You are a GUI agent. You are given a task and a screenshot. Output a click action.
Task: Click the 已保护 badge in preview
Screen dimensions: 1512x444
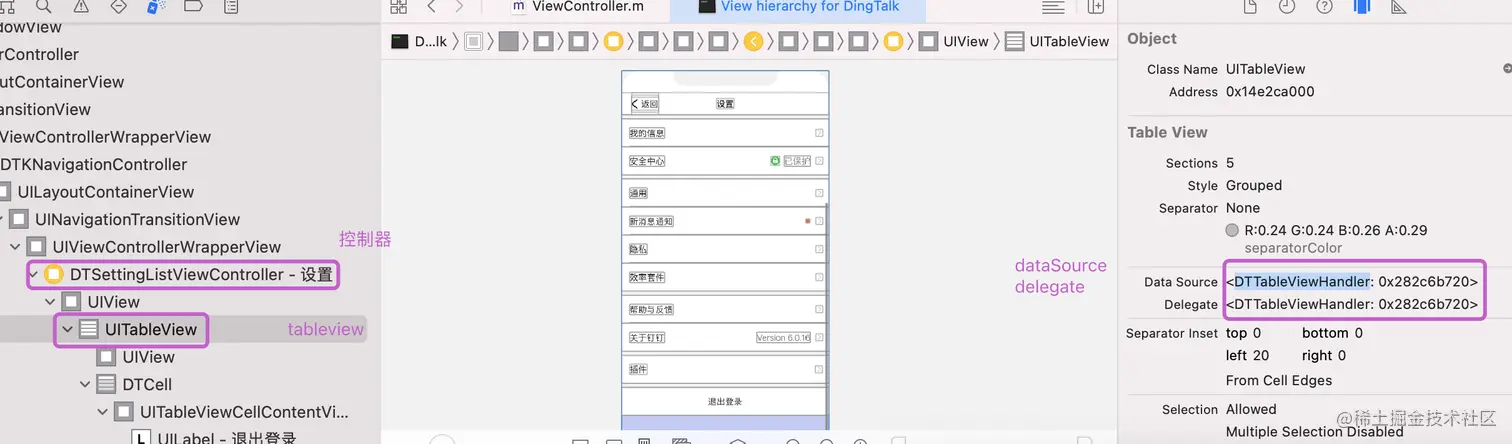pos(797,161)
